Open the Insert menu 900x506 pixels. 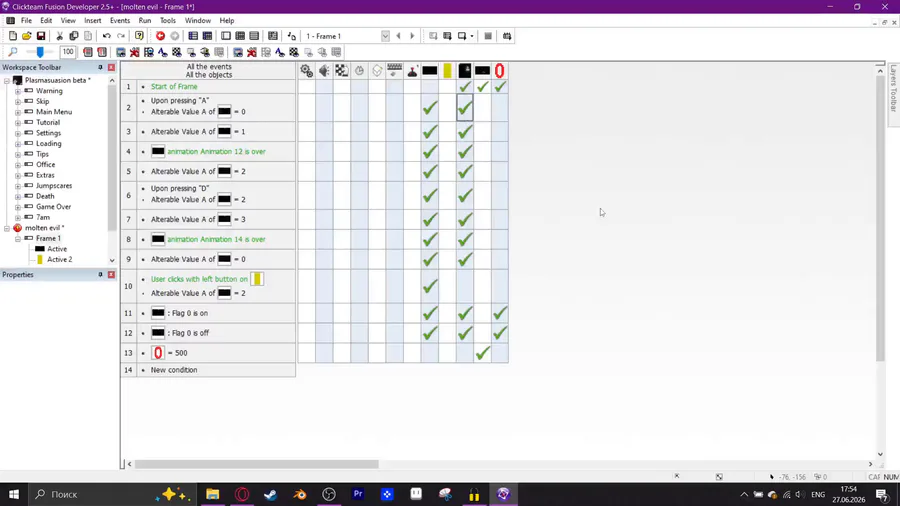point(92,21)
